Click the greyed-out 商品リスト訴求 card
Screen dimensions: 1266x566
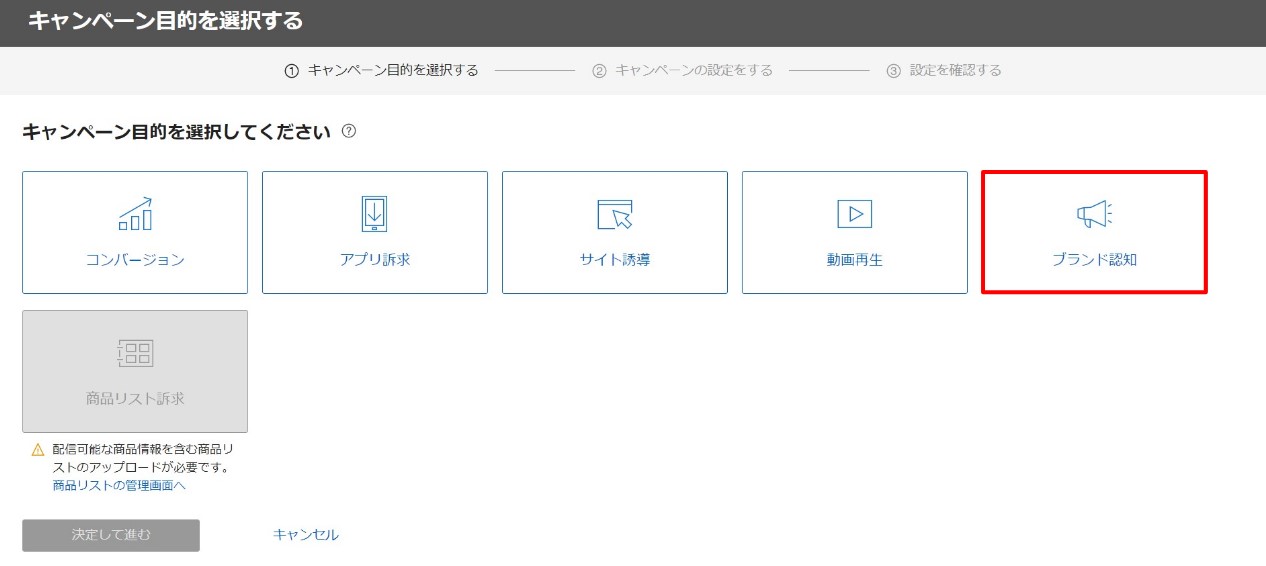(135, 371)
